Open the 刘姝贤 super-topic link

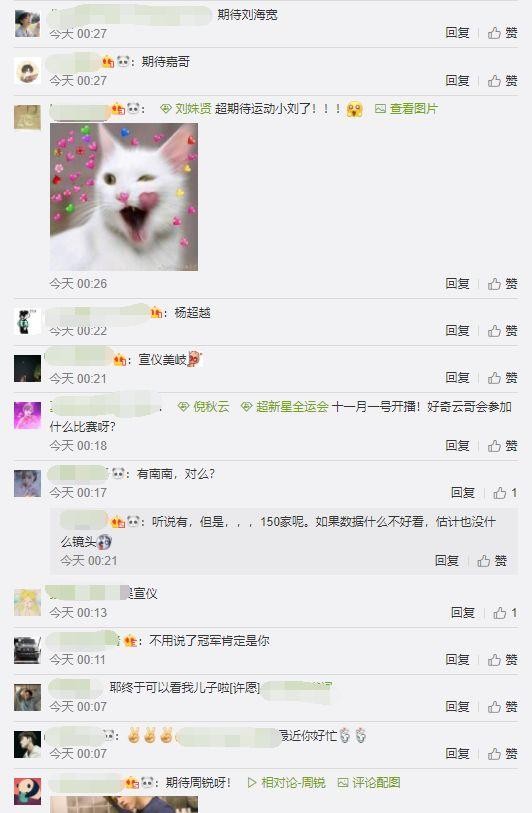tap(186, 108)
